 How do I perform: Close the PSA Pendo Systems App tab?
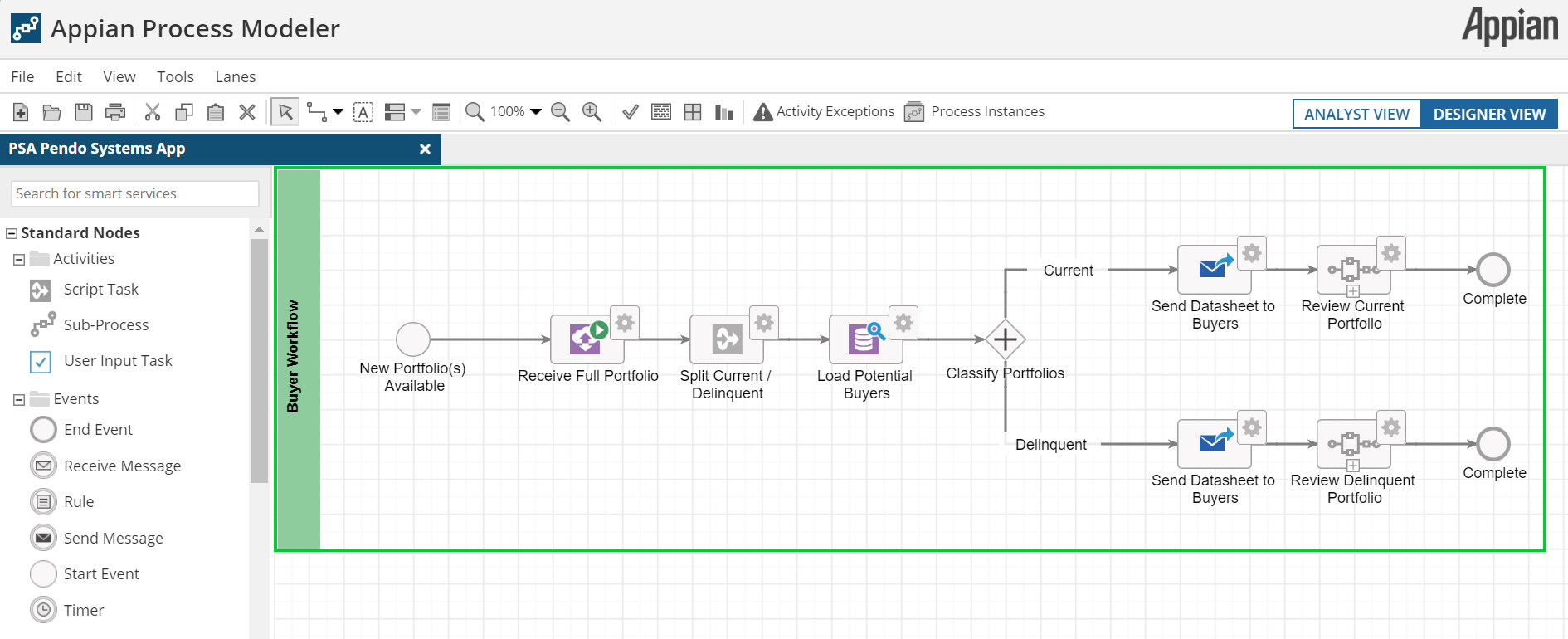(x=425, y=149)
